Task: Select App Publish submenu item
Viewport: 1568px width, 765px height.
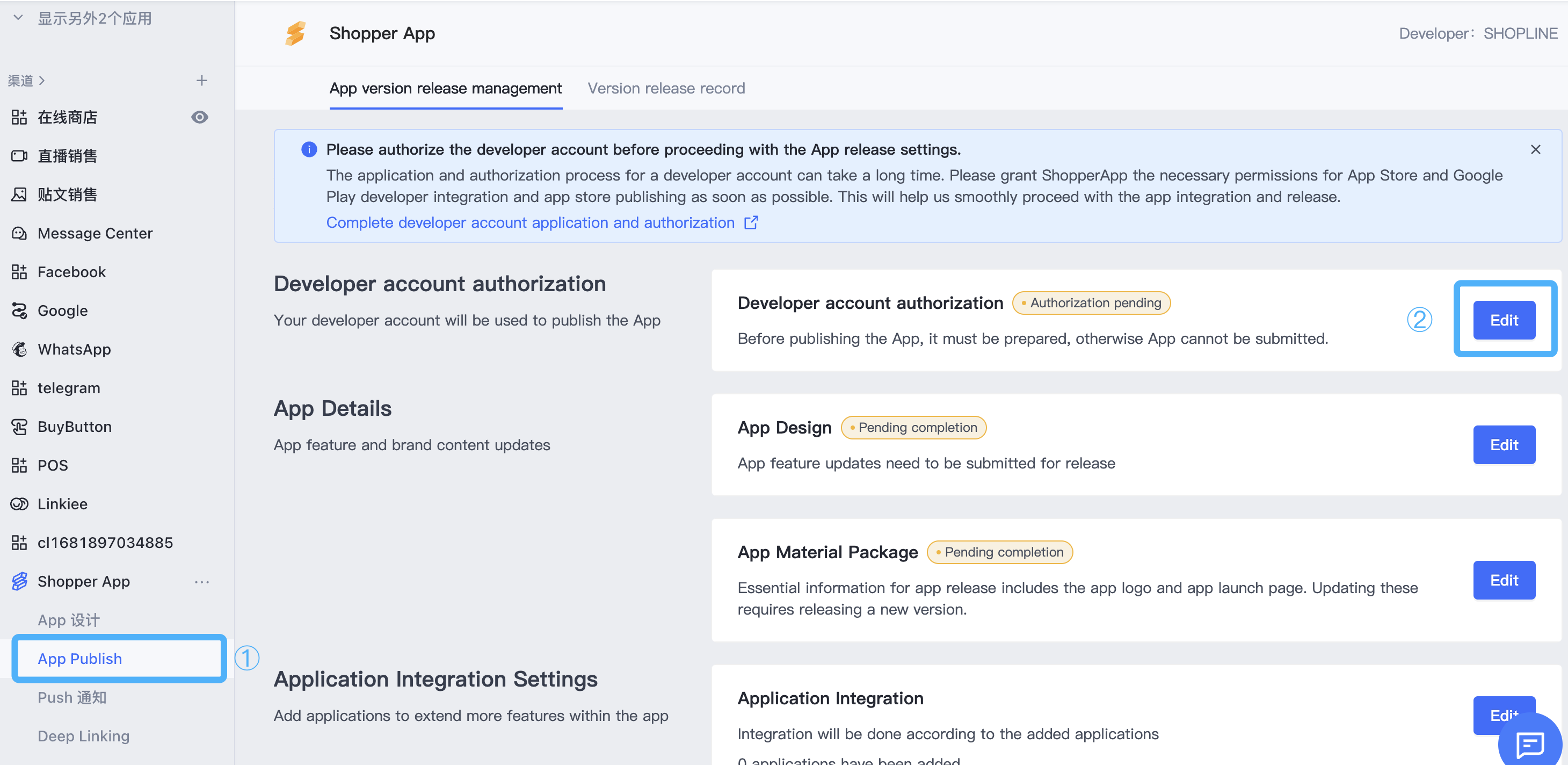Action: coord(119,659)
